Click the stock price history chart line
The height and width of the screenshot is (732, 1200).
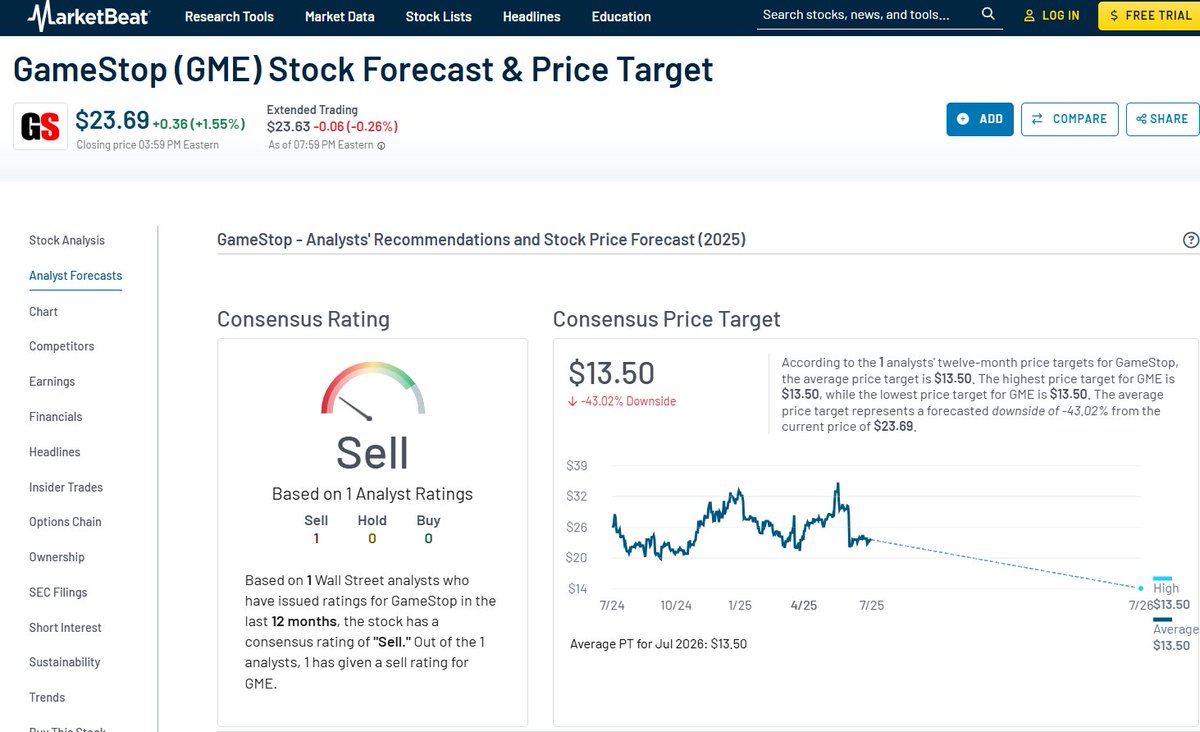[x=740, y=521]
